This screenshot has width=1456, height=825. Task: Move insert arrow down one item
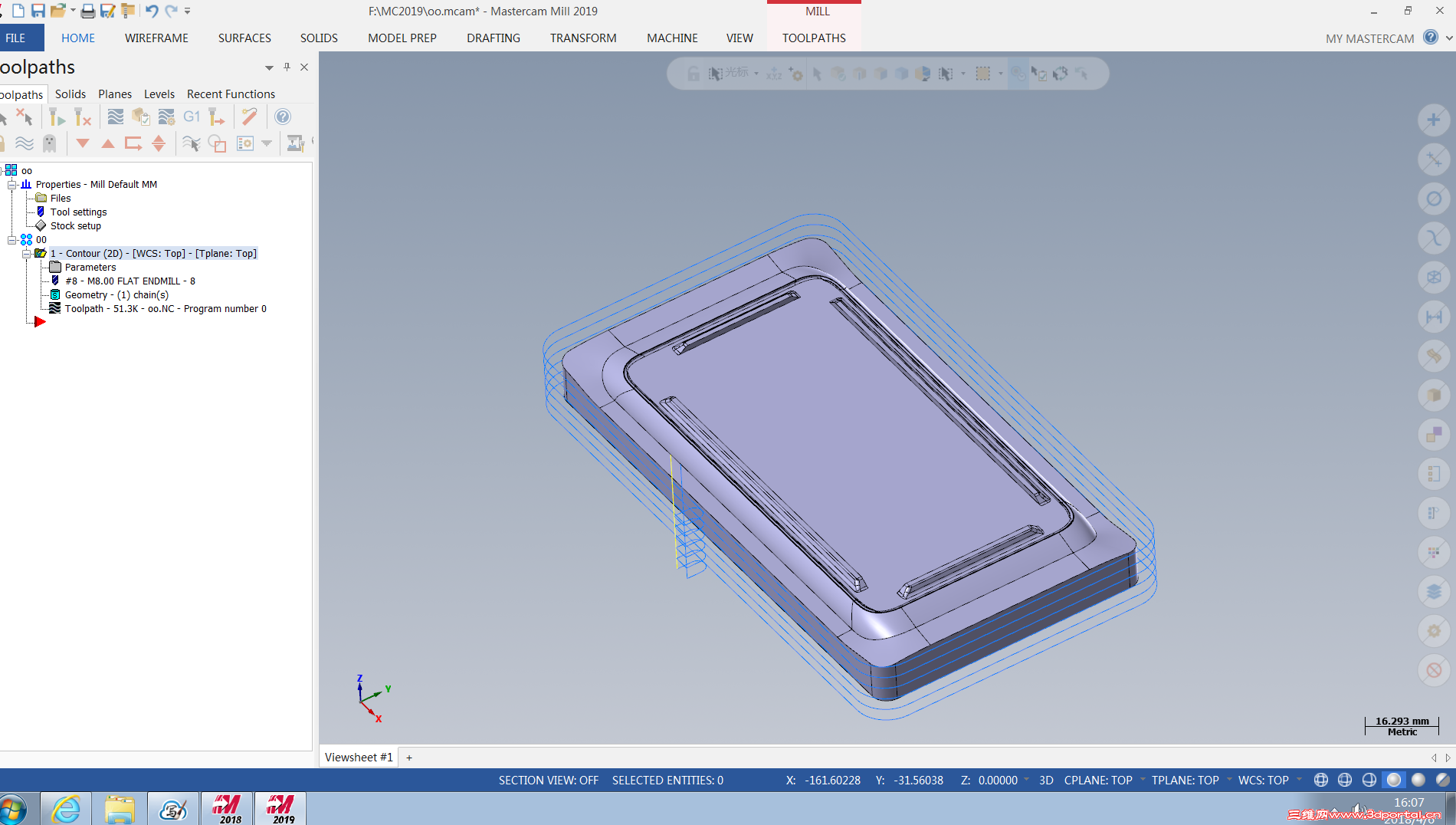tap(83, 143)
